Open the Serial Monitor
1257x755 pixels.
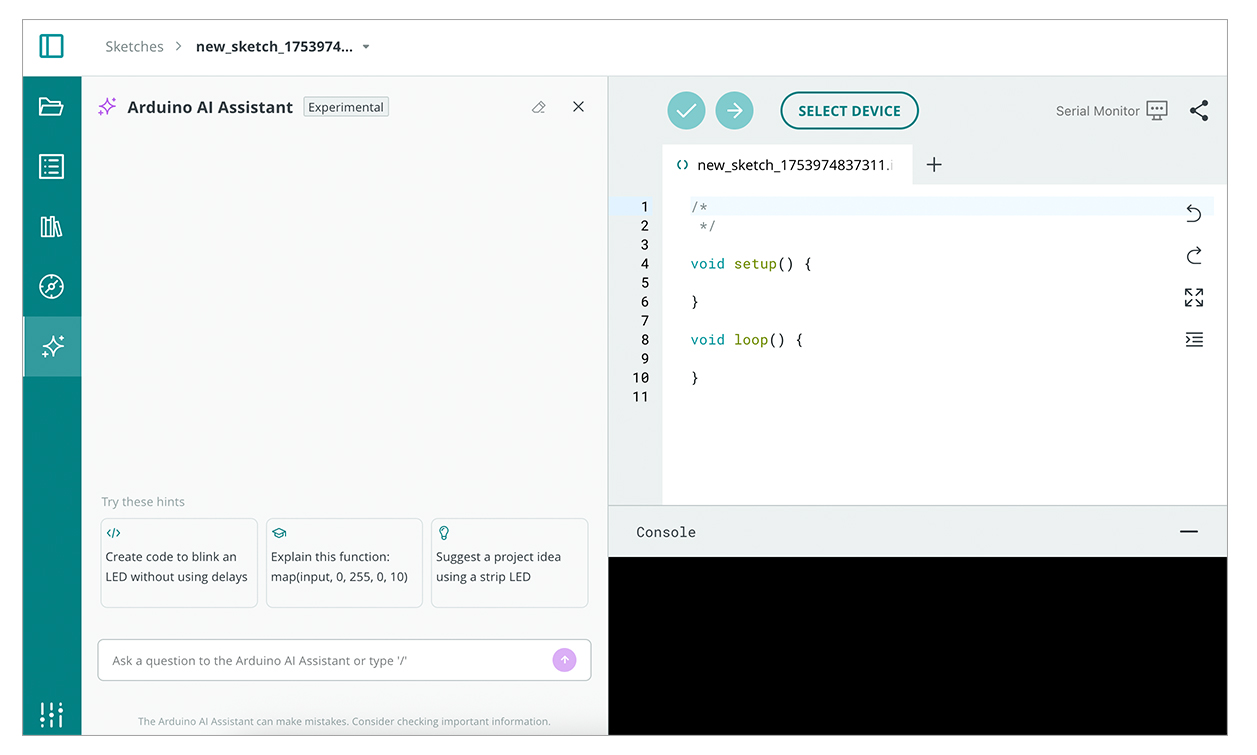1111,111
